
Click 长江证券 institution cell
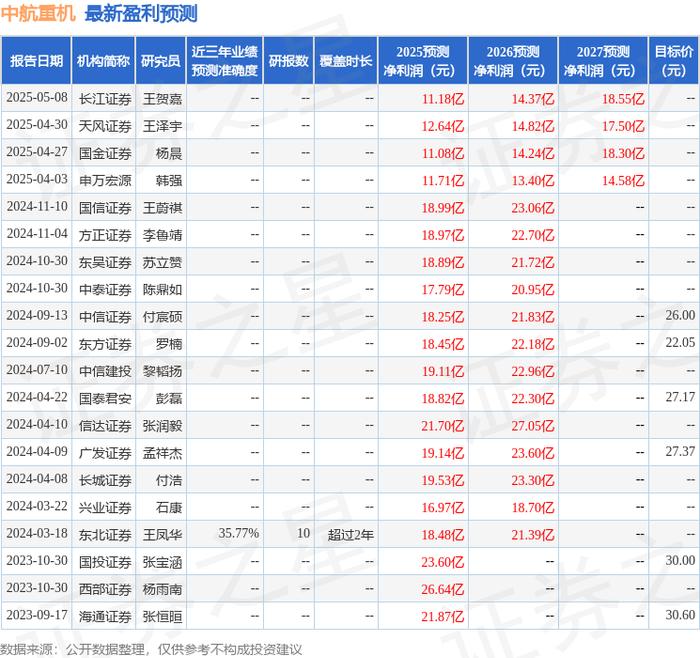tap(105, 99)
